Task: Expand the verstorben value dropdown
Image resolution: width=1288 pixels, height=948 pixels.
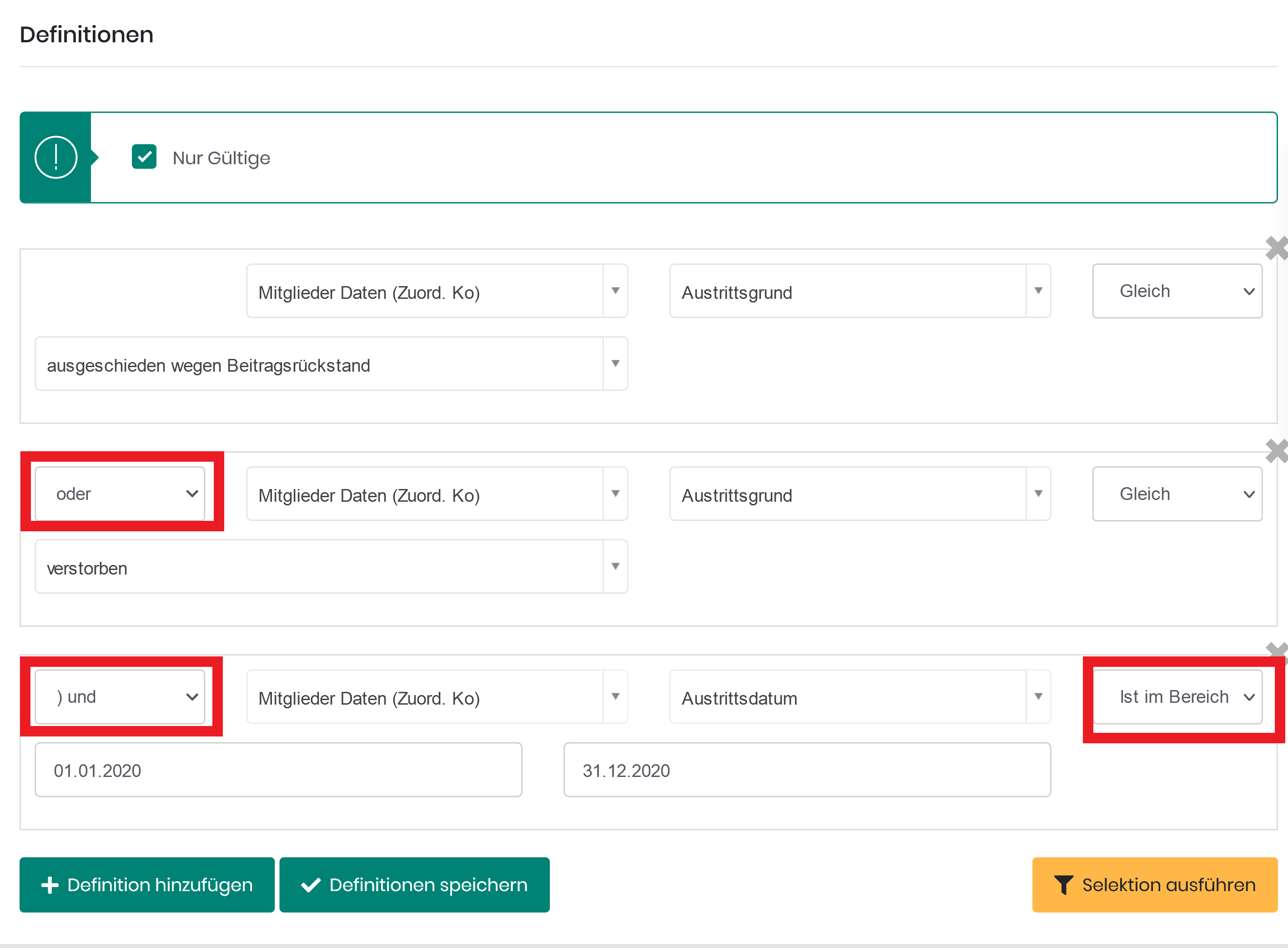Action: tap(331, 567)
